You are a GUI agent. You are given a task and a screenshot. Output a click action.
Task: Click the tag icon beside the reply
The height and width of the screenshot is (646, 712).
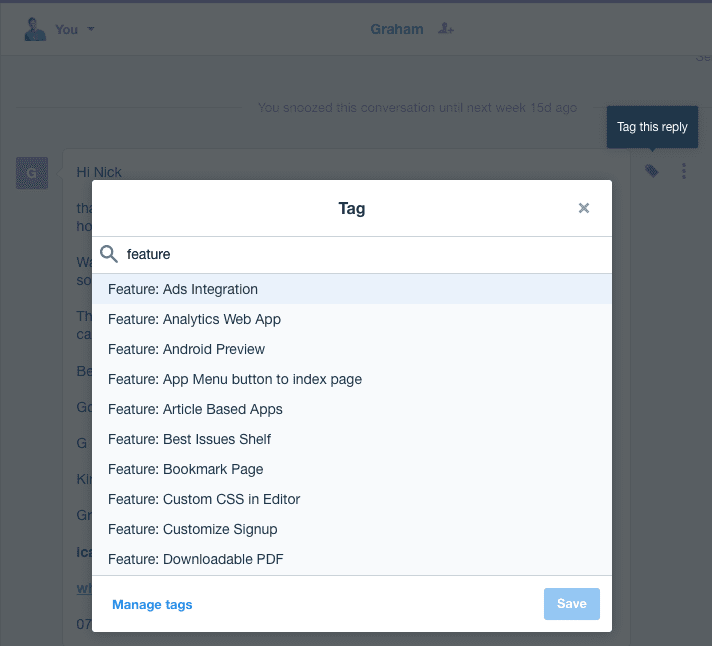pos(652,171)
